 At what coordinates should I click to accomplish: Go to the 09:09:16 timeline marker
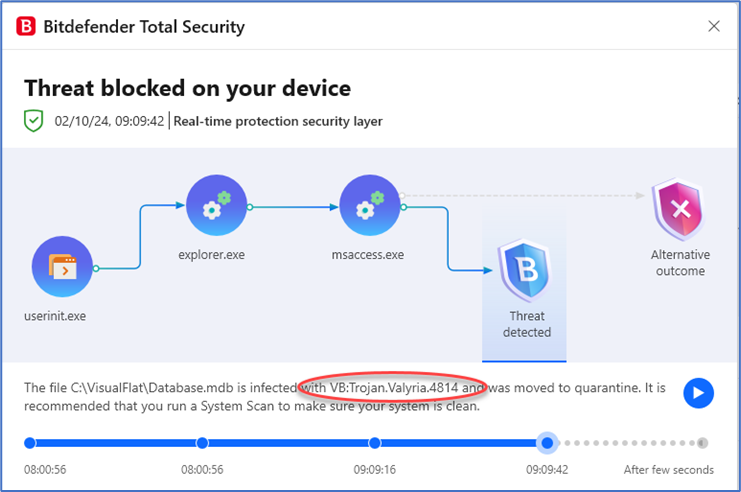(375, 443)
